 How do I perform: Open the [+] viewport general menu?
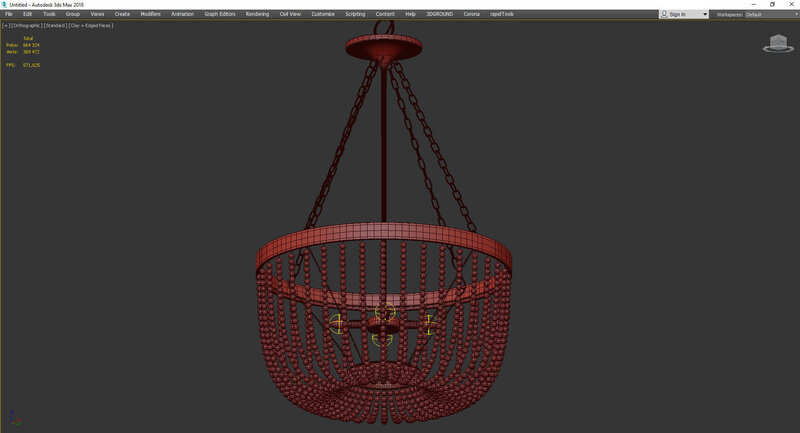[5, 25]
